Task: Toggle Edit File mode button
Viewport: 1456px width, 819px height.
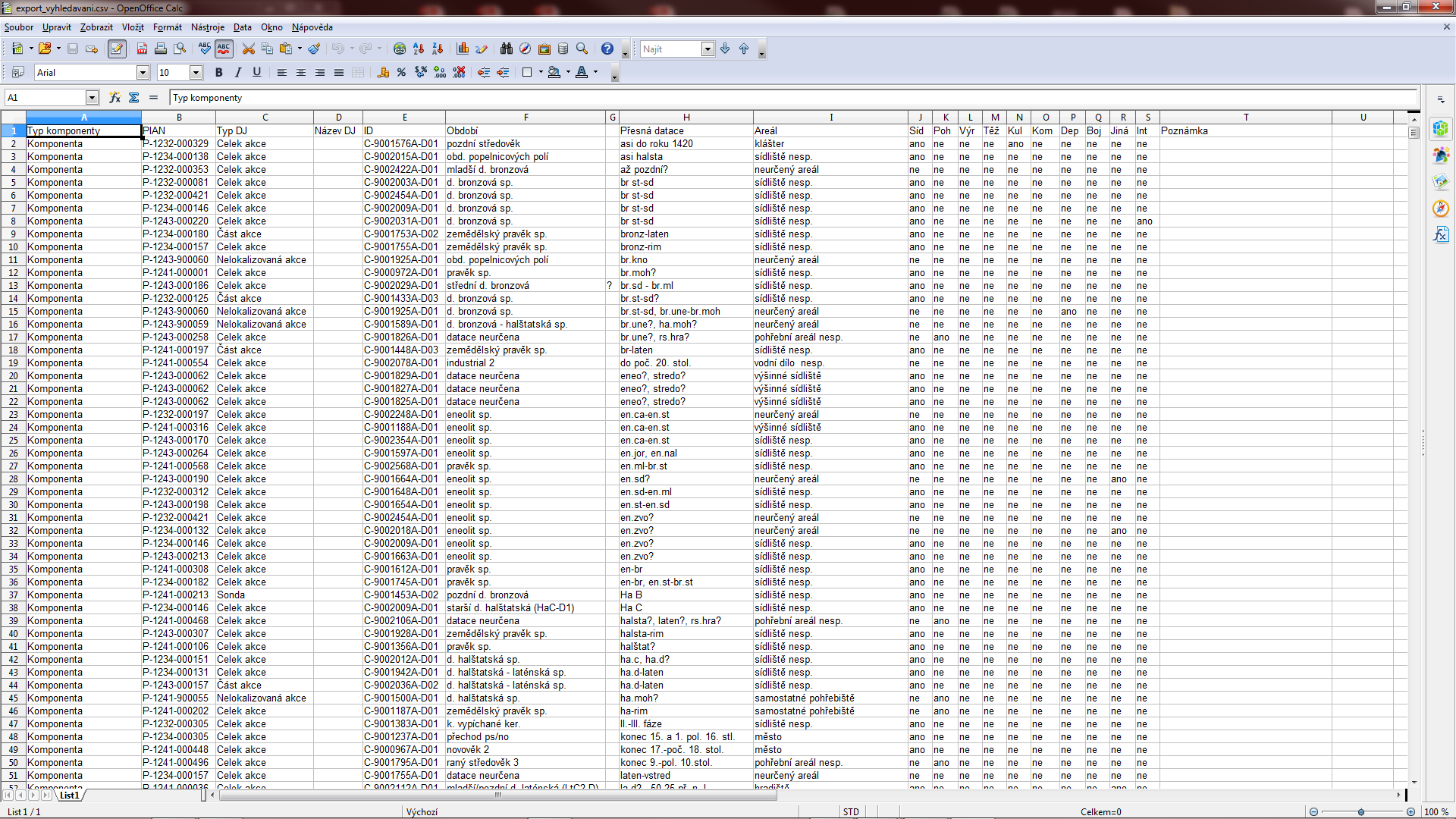Action: [117, 49]
